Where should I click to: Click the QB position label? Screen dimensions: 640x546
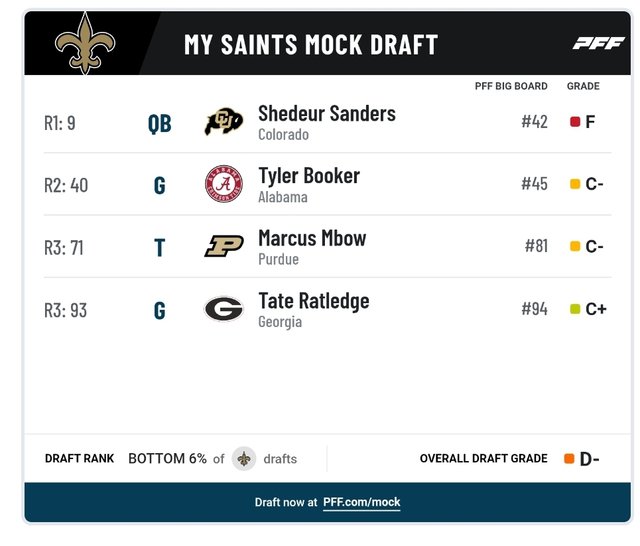point(160,123)
